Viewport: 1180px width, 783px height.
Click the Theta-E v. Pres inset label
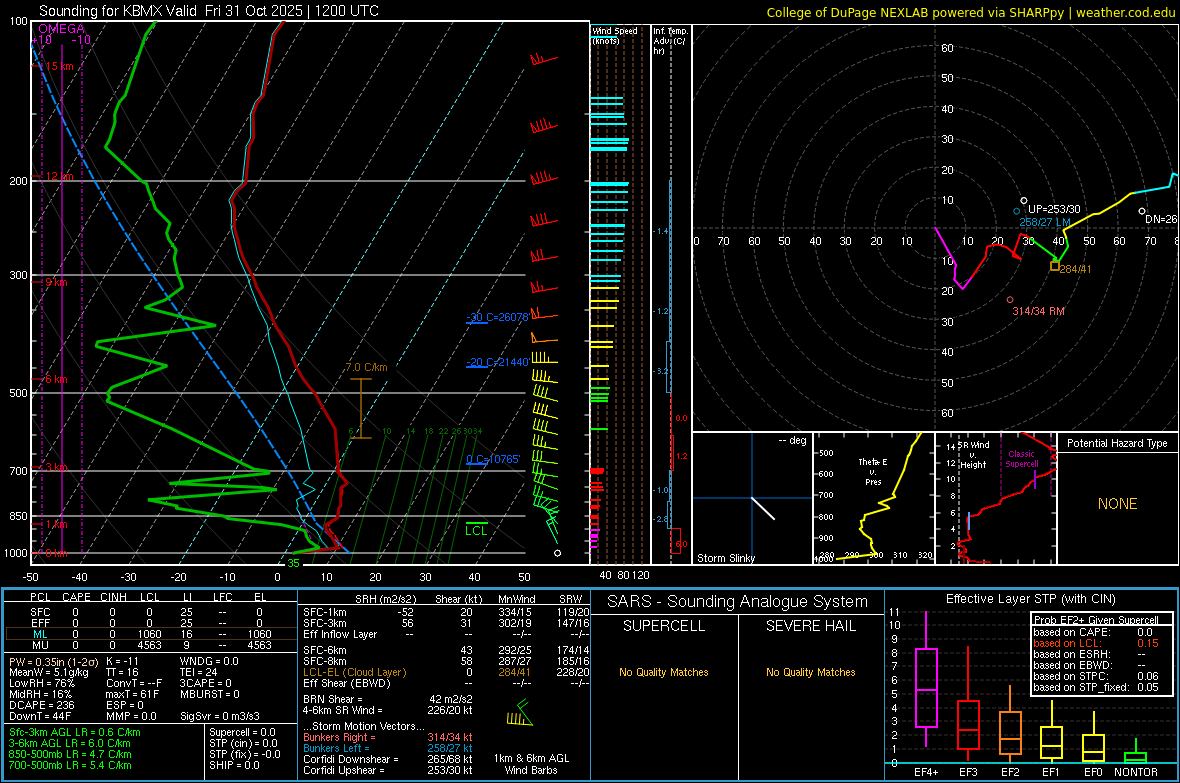pos(873,471)
